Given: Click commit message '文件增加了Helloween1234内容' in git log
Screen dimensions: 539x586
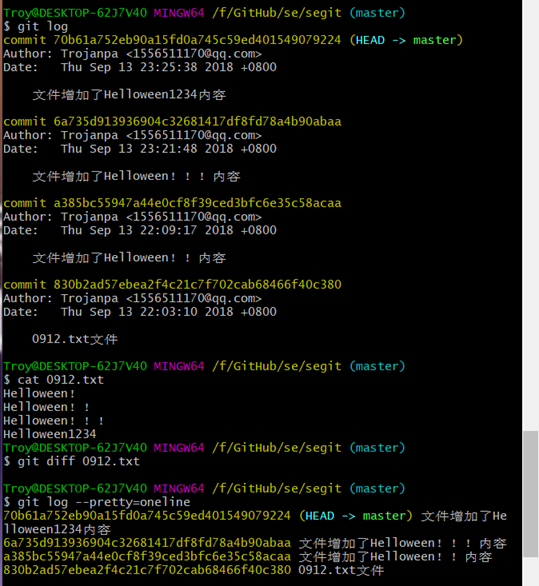Looking at the screenshot, I should (x=129, y=95).
